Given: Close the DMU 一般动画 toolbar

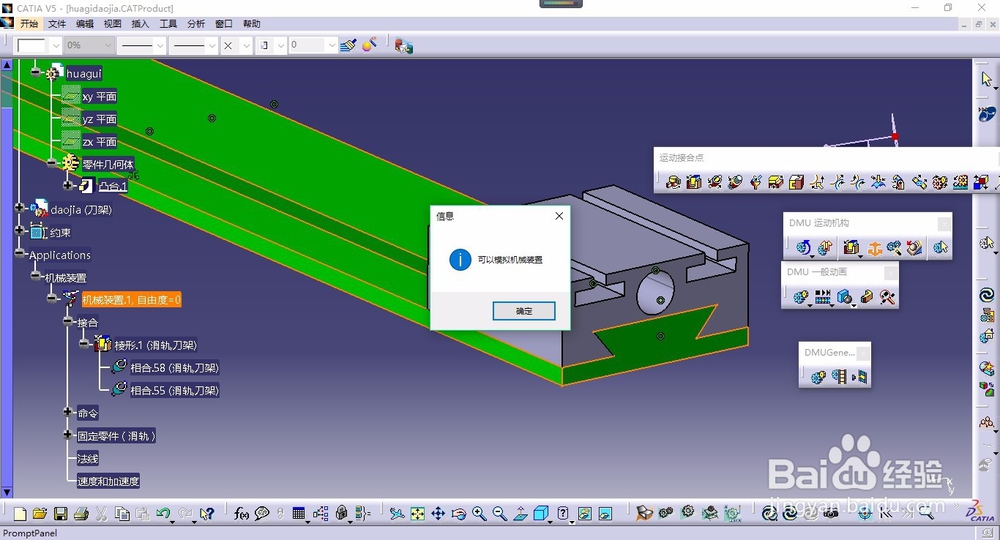Looking at the screenshot, I should pos(890,272).
